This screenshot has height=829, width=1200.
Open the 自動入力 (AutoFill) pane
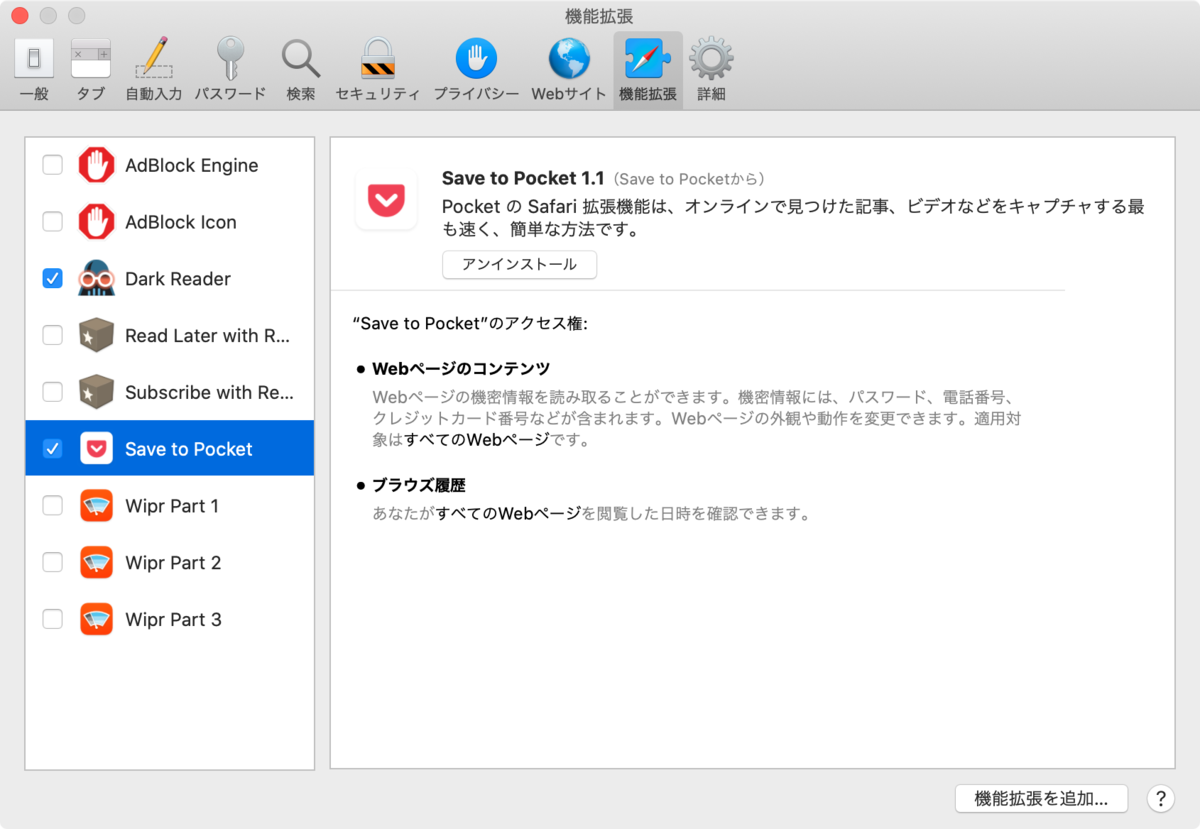coord(153,70)
